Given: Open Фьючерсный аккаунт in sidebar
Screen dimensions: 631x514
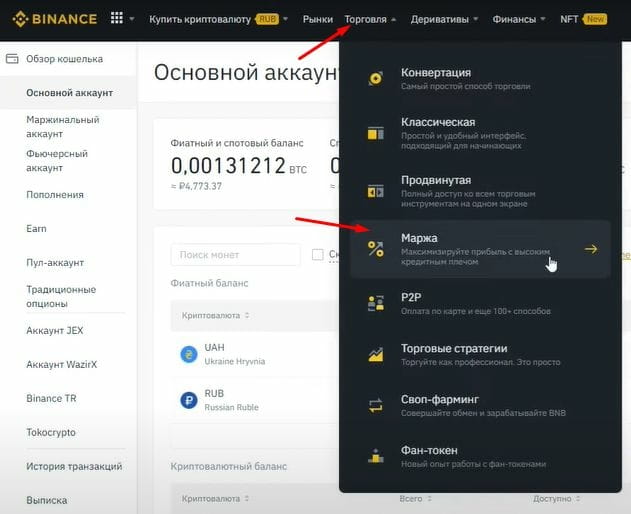Looking at the screenshot, I should pyautogui.click(x=57, y=161).
